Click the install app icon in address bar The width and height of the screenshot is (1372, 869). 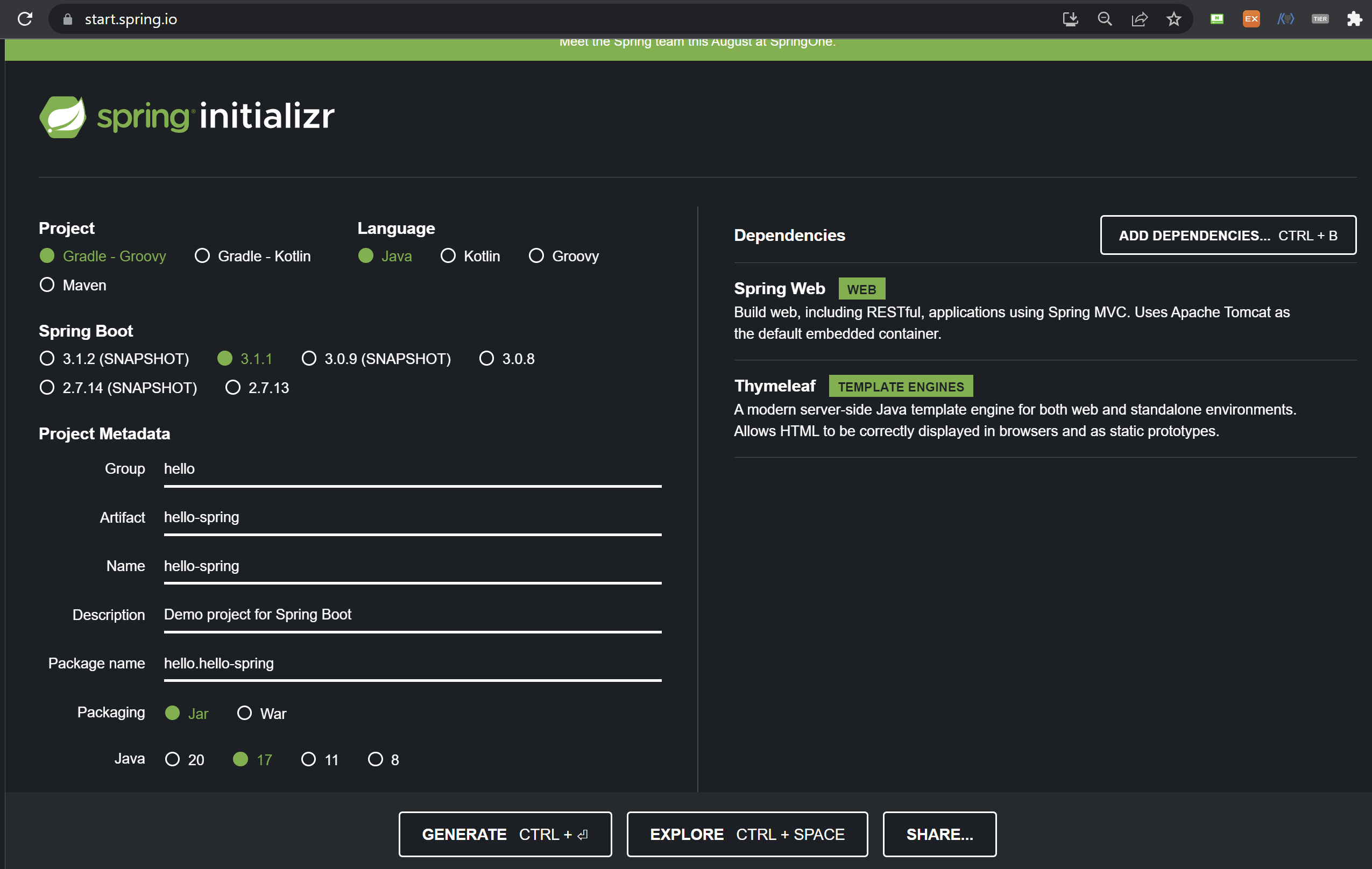pos(1070,19)
